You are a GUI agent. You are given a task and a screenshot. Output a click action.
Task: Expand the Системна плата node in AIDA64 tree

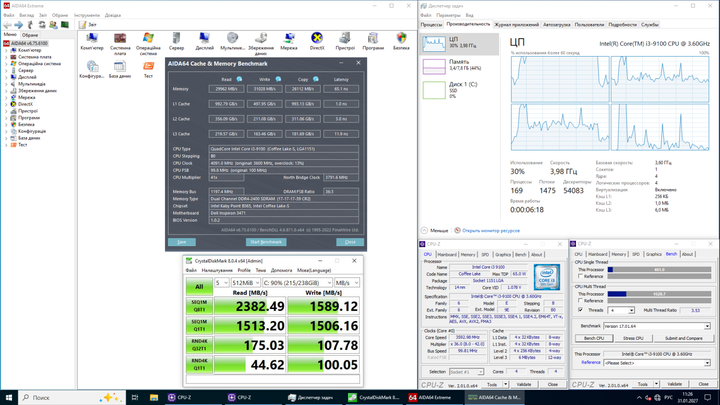pos(6,57)
